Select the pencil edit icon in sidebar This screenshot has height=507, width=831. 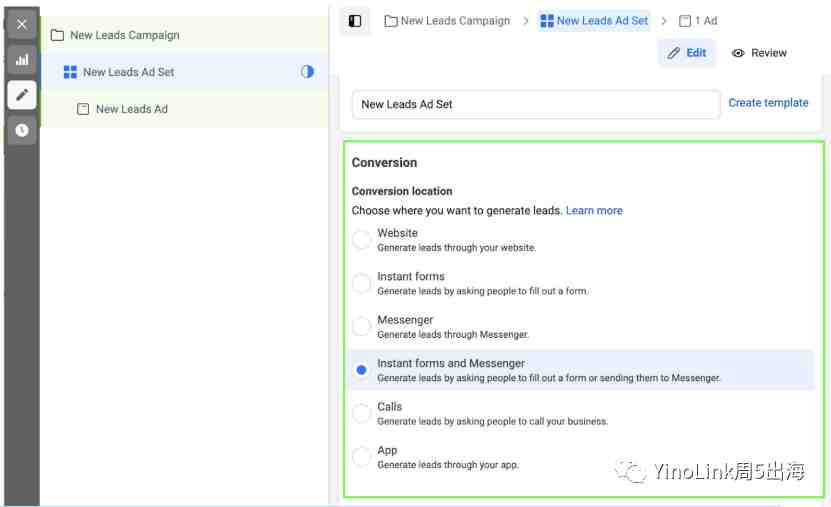tap(22, 95)
